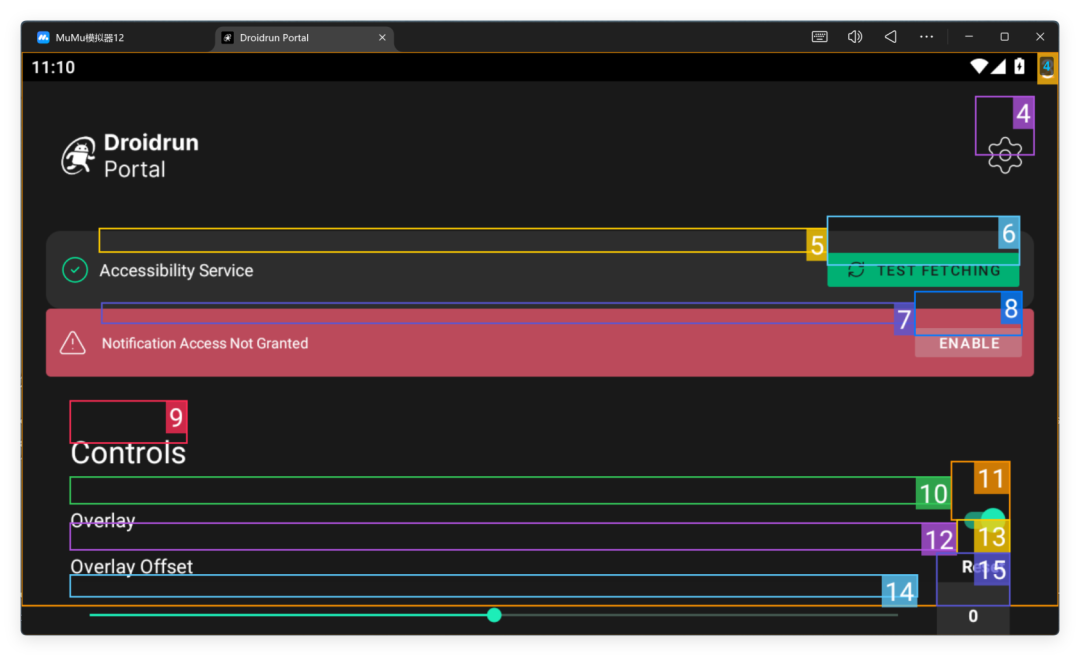This screenshot has height=656, width=1080.
Task: Click the Wi-Fi status icon
Action: point(979,66)
